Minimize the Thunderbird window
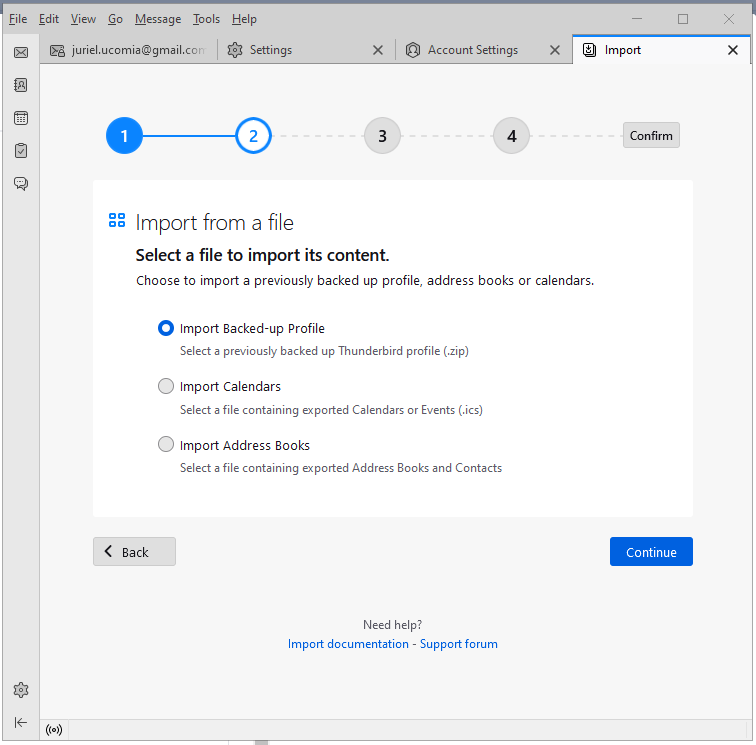Image resolution: width=756 pixels, height=745 pixels. [637, 19]
